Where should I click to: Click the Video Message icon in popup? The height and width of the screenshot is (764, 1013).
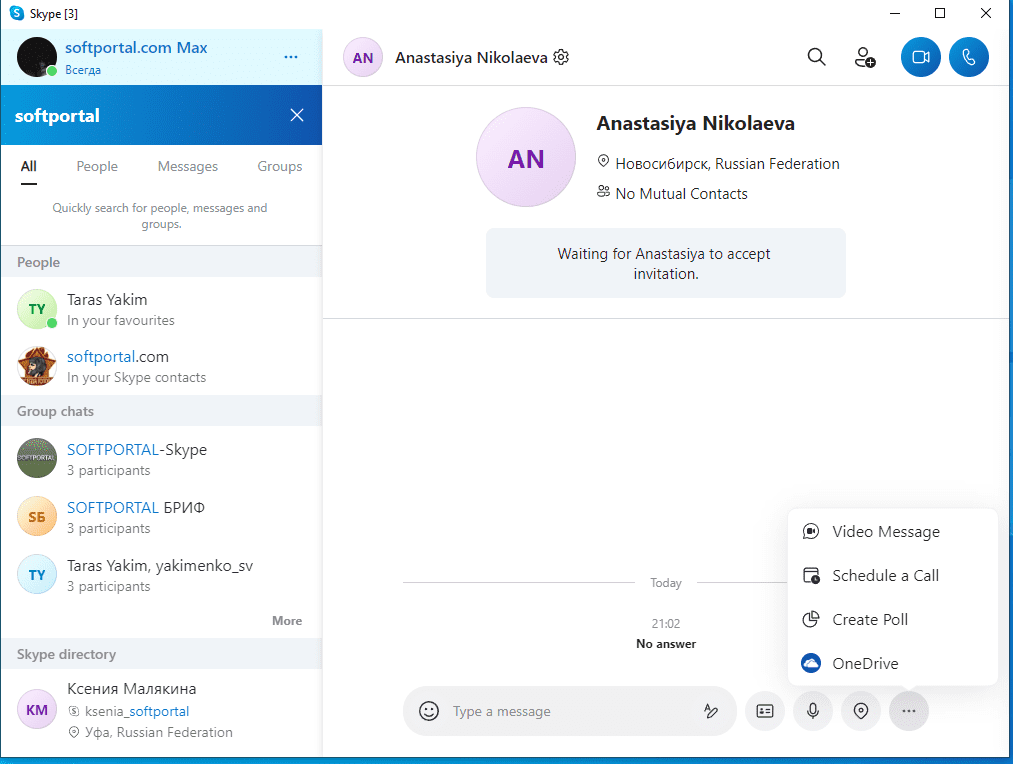811,532
